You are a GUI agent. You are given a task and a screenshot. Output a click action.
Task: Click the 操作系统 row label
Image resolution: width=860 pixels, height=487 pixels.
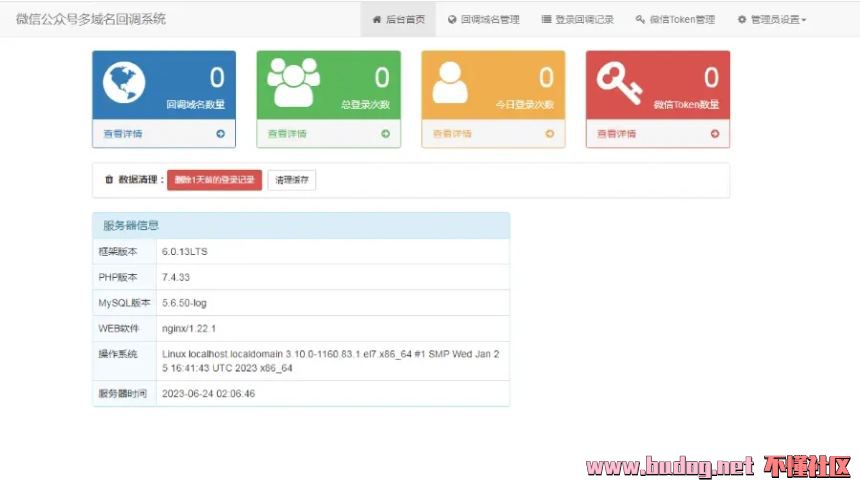click(x=118, y=354)
